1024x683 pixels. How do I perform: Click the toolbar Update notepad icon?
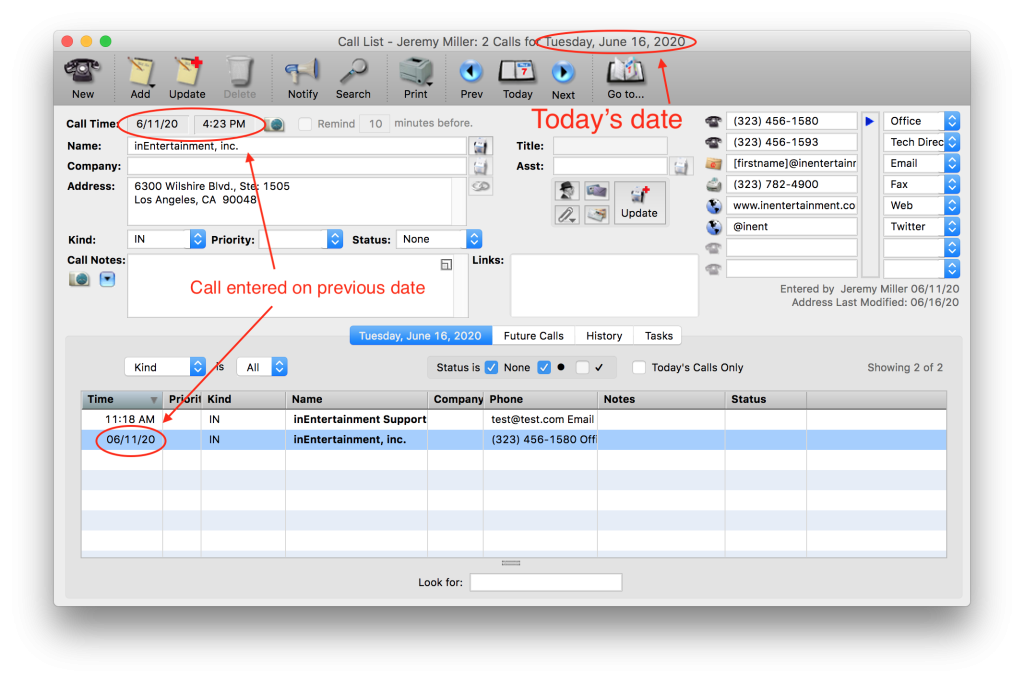pos(187,71)
